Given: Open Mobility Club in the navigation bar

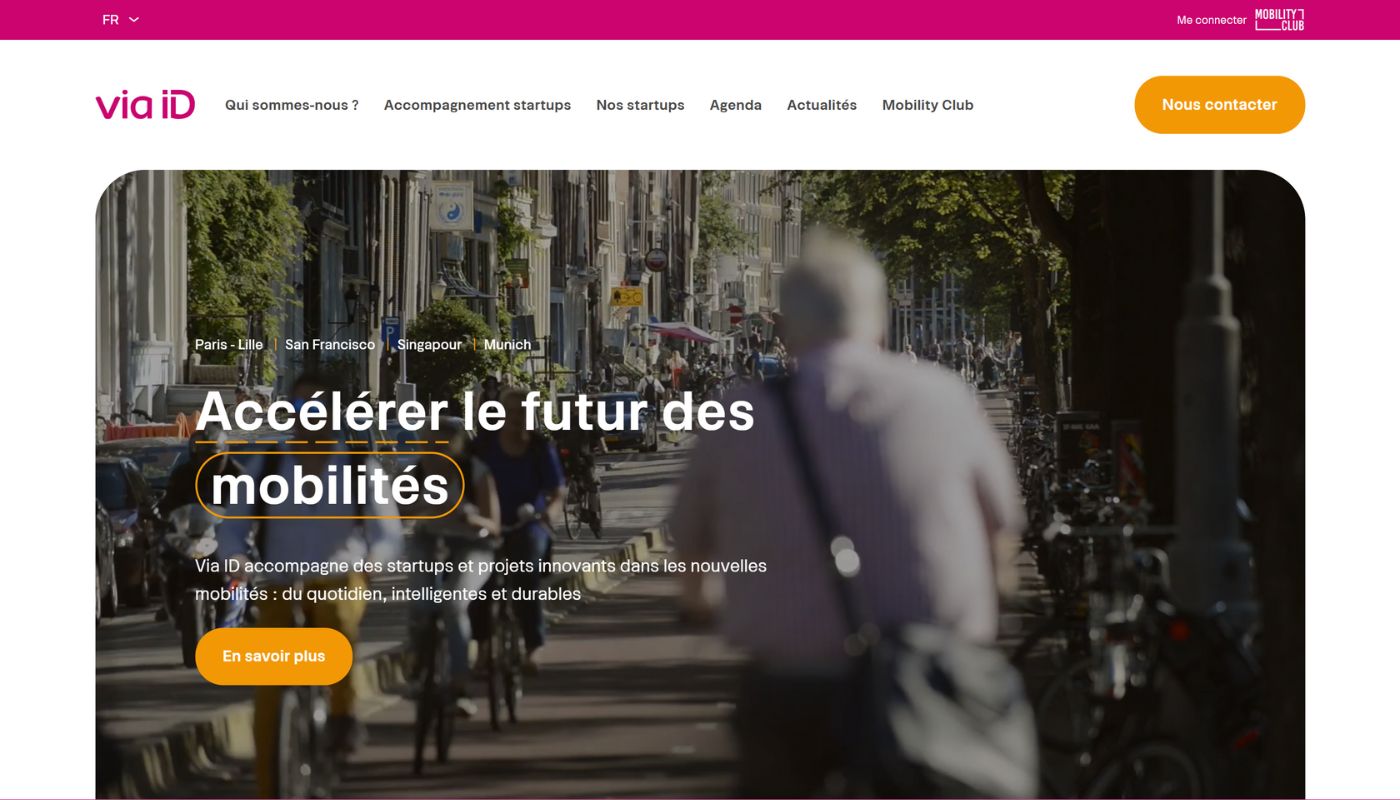Looking at the screenshot, I should tap(928, 105).
